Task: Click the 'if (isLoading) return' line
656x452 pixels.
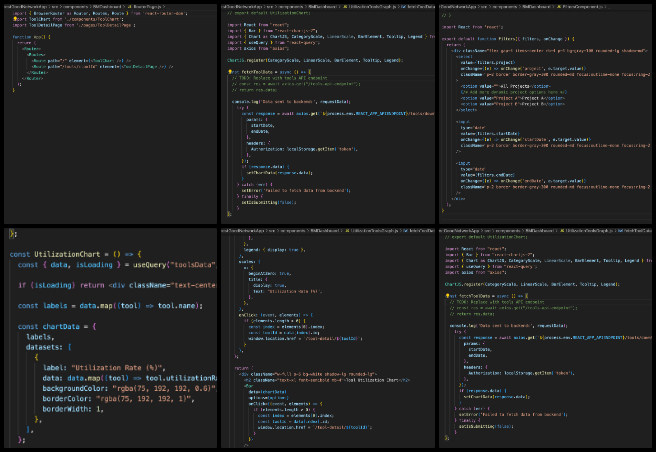Action: (x=117, y=285)
